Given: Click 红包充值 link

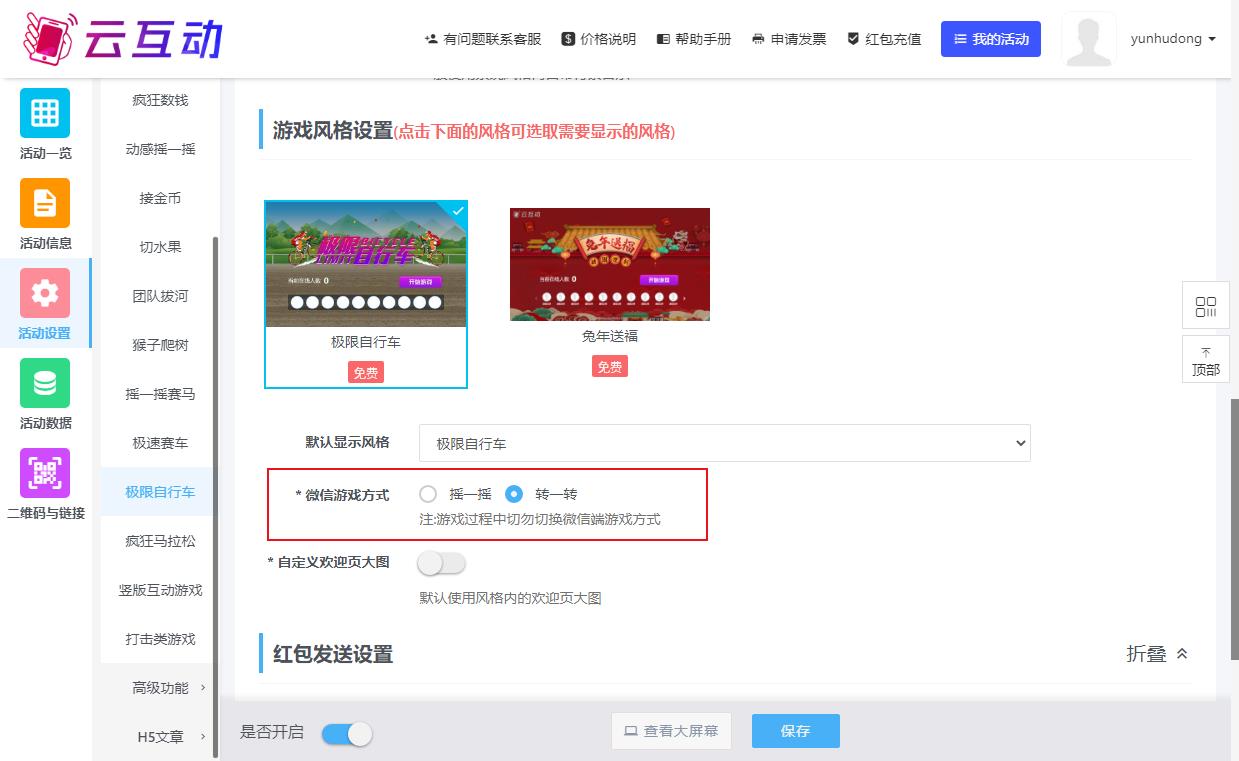Looking at the screenshot, I should click(884, 39).
